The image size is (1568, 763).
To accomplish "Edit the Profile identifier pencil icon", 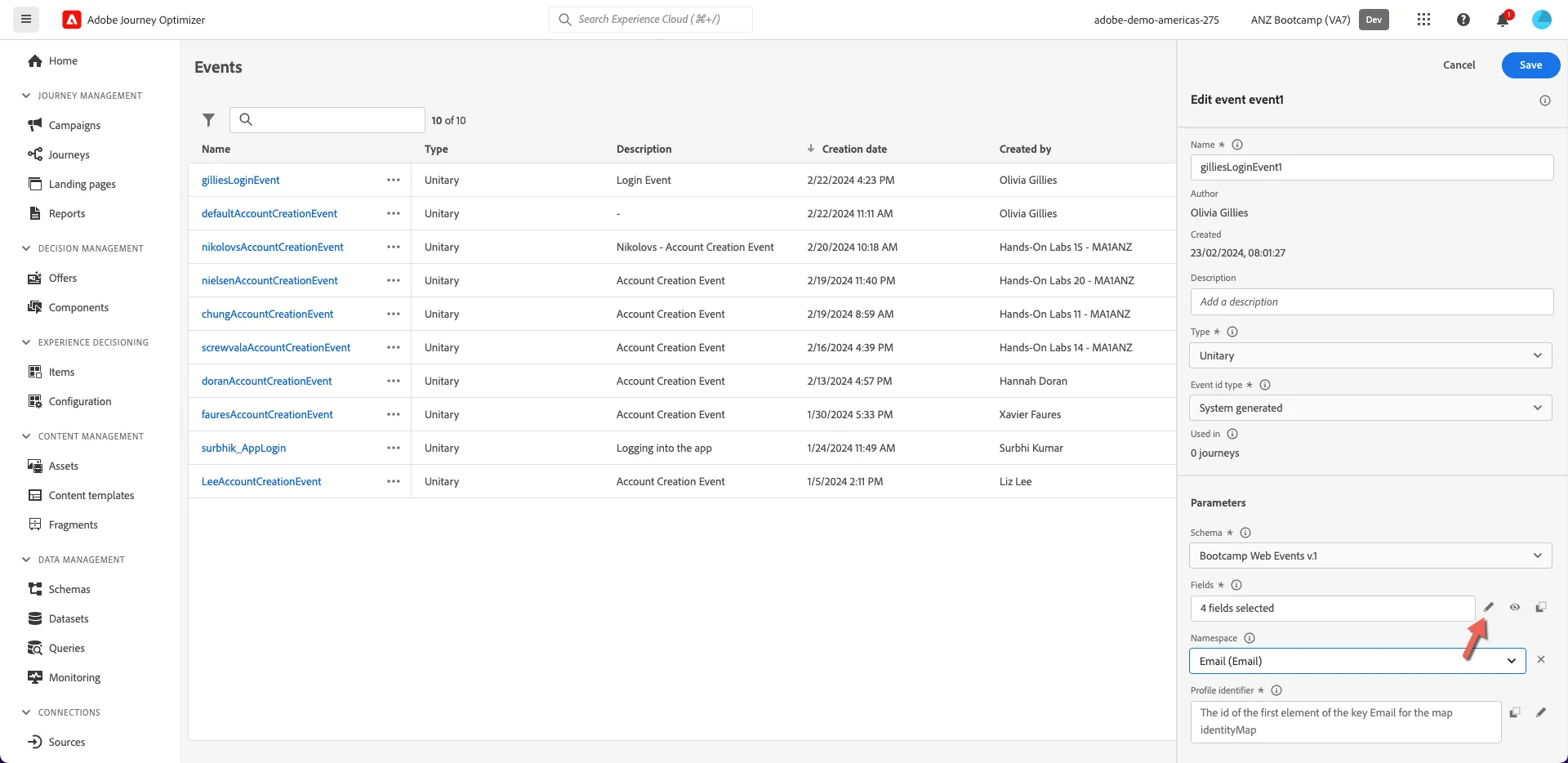I will coord(1541,712).
